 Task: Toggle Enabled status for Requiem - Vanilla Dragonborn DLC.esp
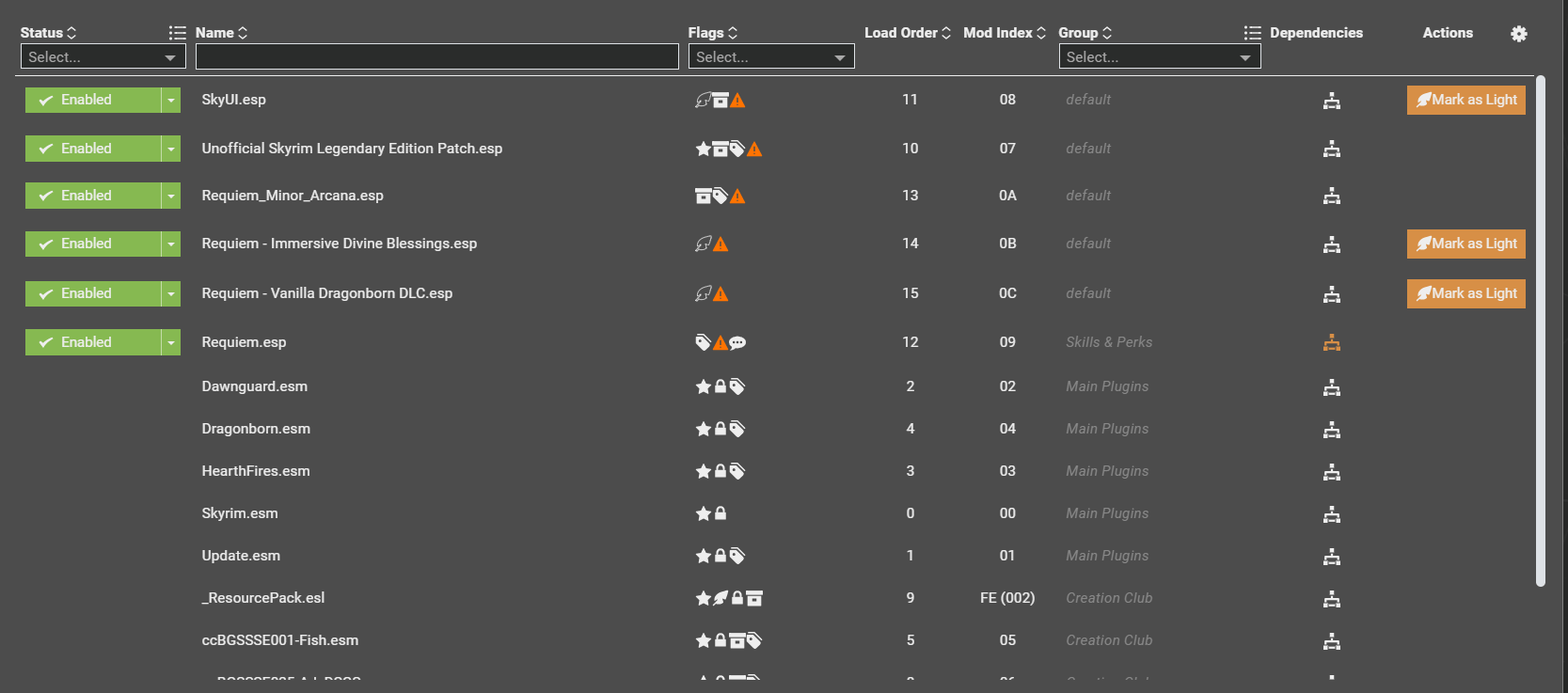pos(93,293)
